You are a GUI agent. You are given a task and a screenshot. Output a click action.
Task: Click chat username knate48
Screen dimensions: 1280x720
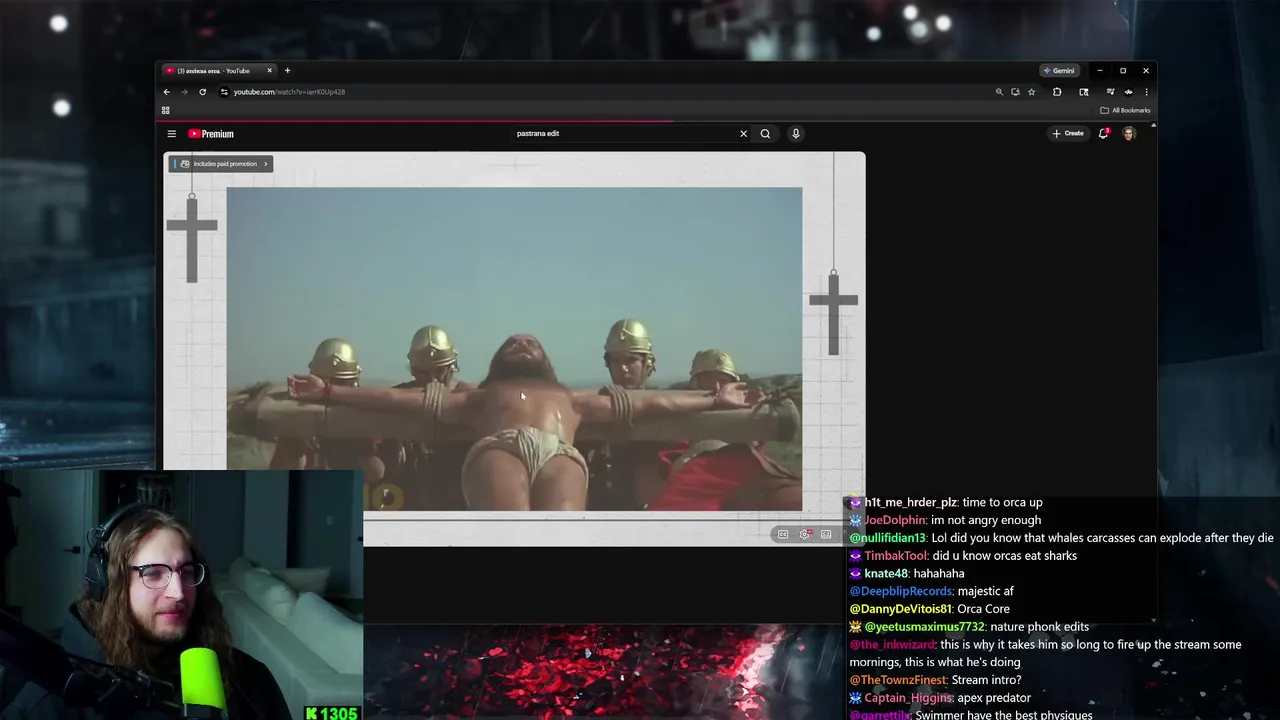click(885, 574)
